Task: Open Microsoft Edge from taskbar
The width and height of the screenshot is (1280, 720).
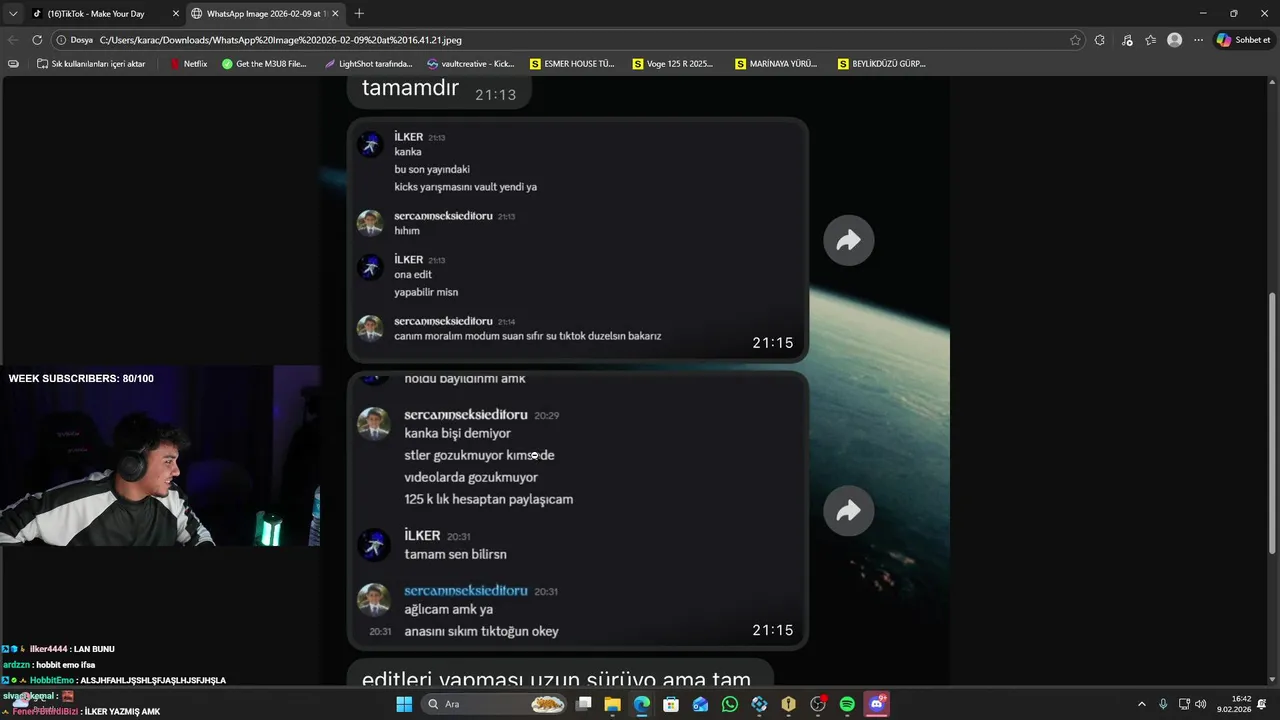Action: (x=642, y=704)
